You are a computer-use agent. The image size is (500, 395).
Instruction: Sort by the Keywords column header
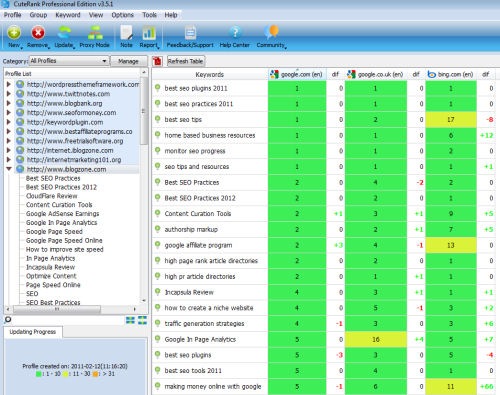click(210, 74)
